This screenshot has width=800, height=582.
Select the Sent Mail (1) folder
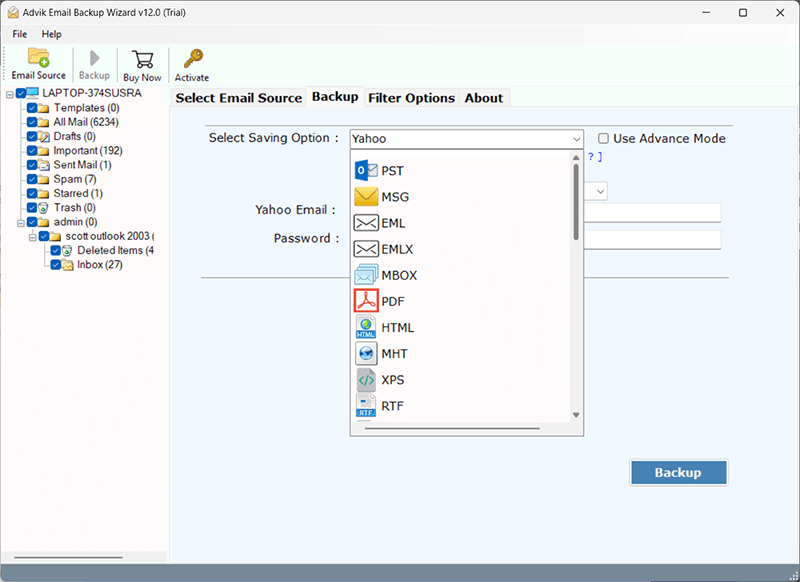[x=82, y=165]
